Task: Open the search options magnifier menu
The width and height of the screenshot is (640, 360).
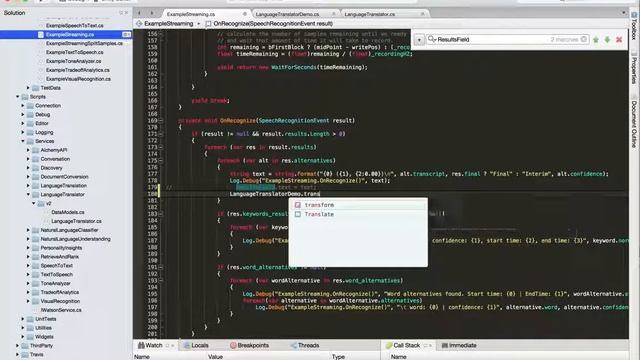Action: [x=431, y=39]
